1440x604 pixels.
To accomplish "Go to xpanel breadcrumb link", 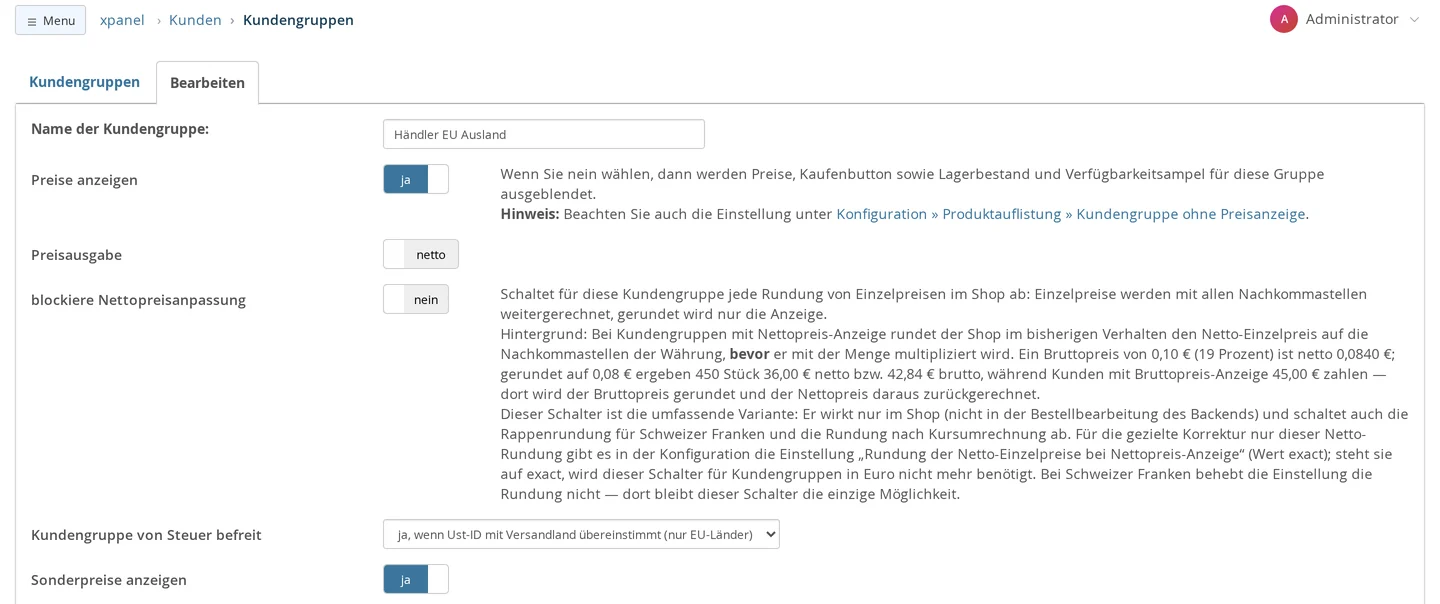I will coord(122,20).
